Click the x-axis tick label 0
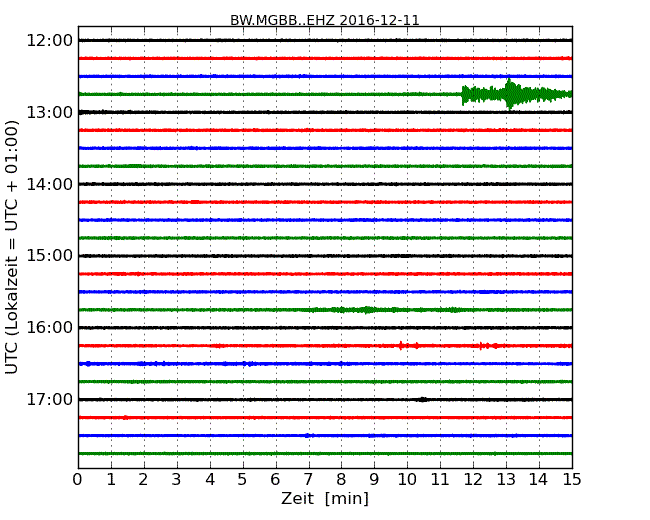The image size is (650, 520). [78, 479]
